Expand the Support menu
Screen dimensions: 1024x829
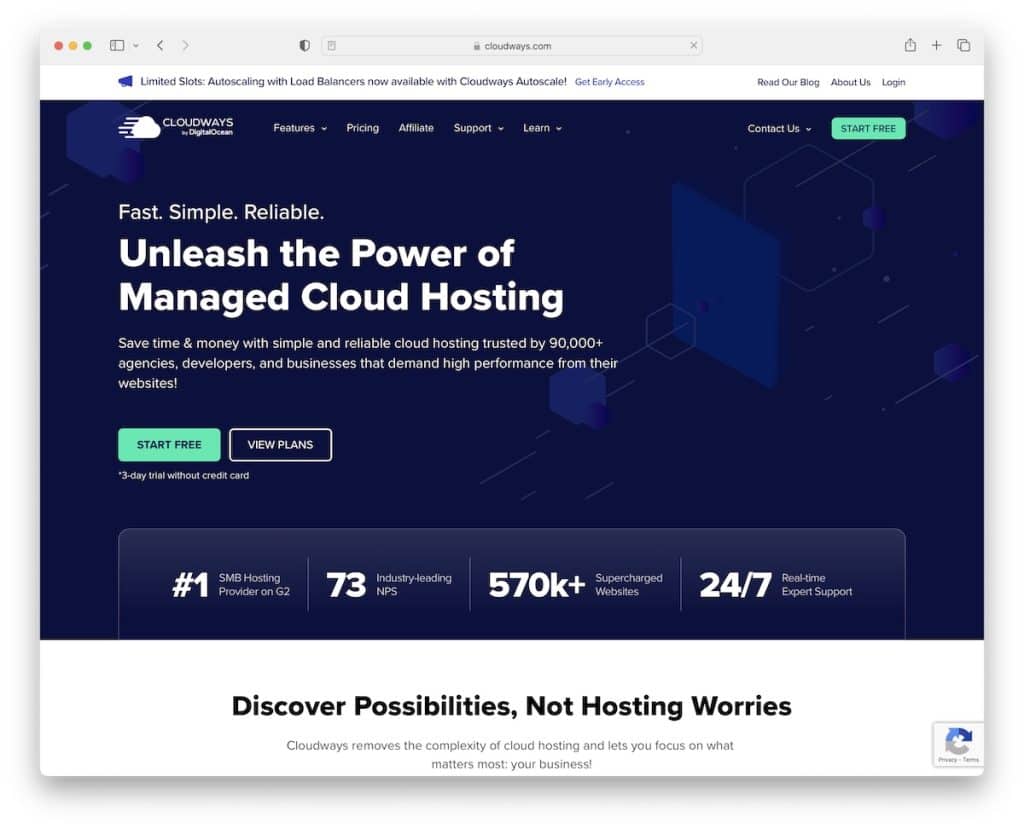click(x=479, y=128)
